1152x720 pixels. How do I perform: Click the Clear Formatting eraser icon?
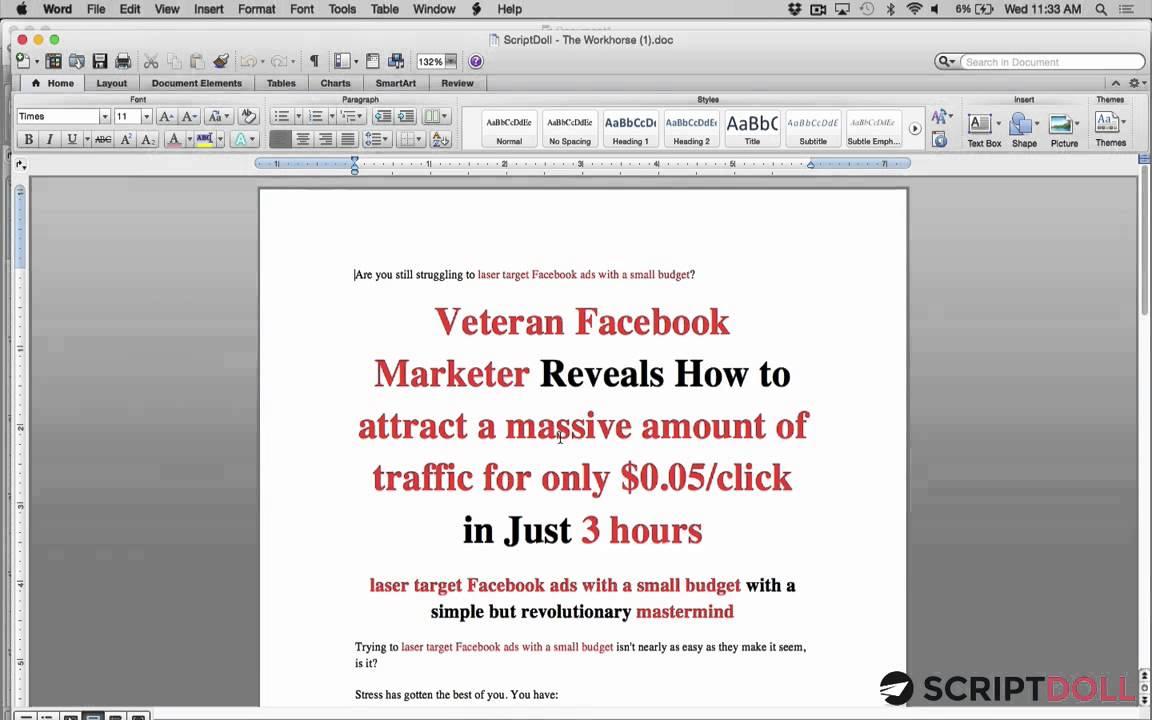[x=248, y=116]
